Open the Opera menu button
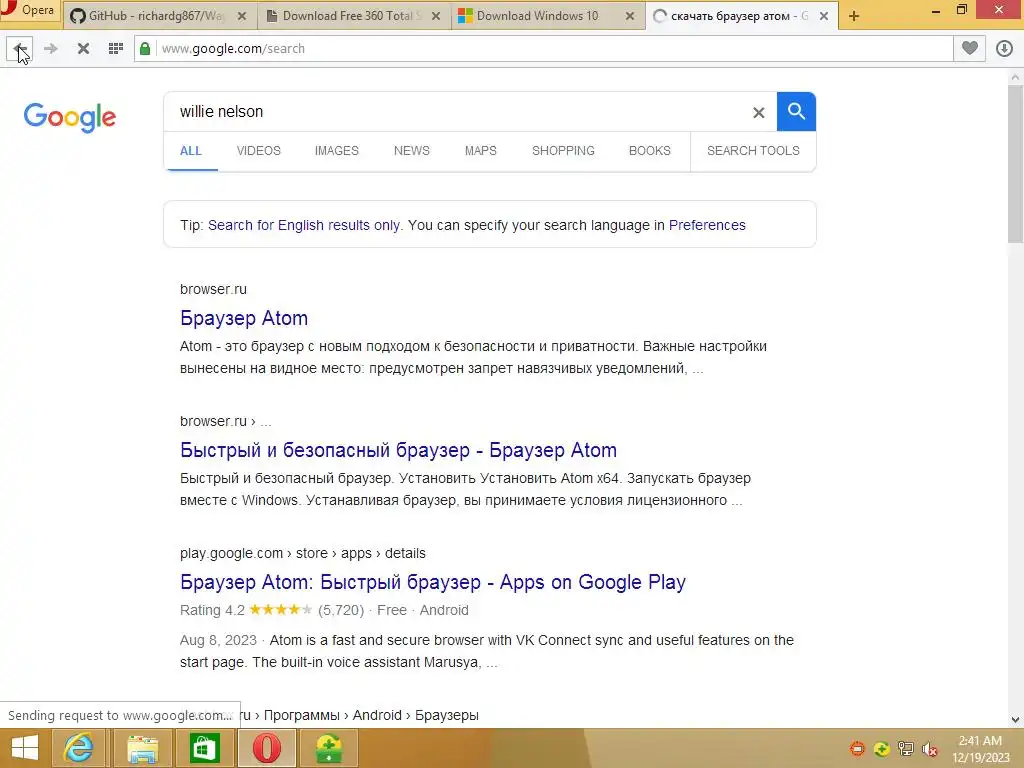 [x=30, y=10]
